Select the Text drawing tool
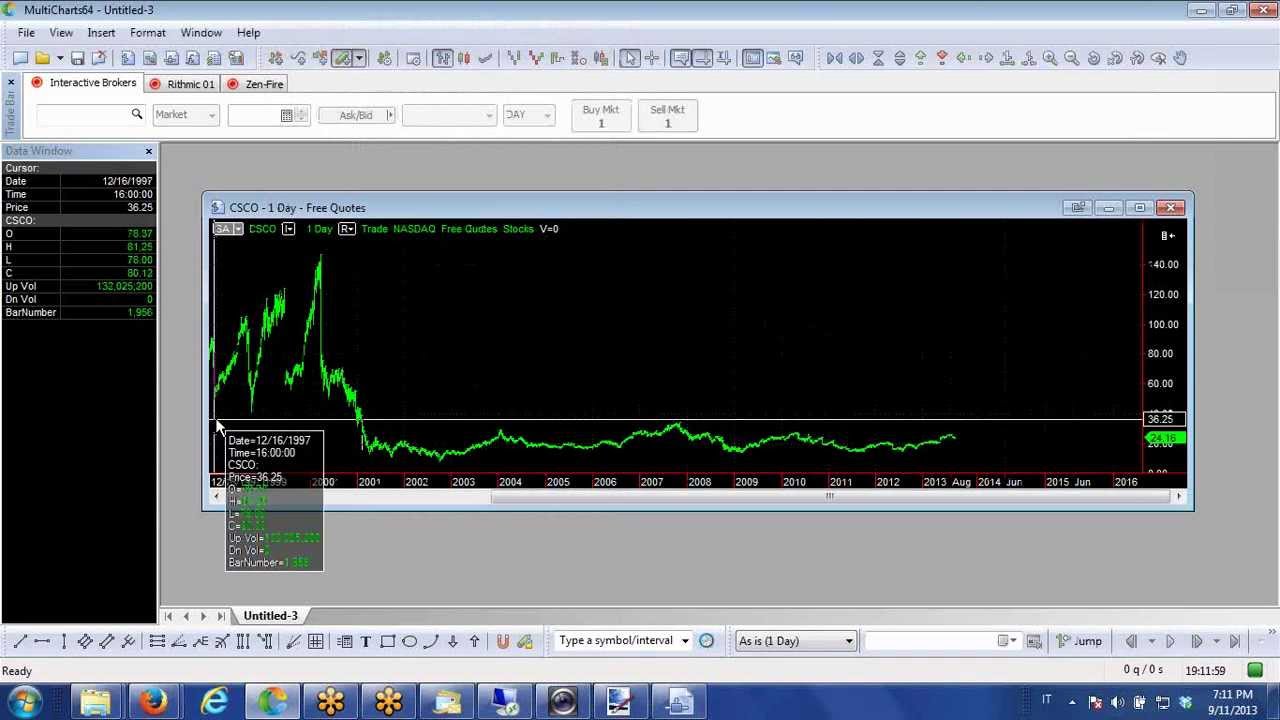This screenshot has width=1280, height=720. (366, 641)
